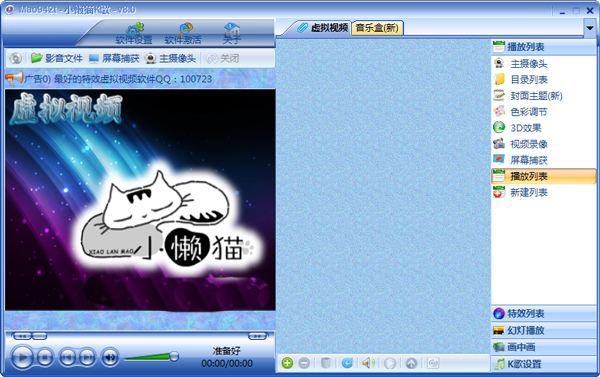Screen dimensions: 600x377
Task: Click the blue refresh list icon
Action: [347, 363]
